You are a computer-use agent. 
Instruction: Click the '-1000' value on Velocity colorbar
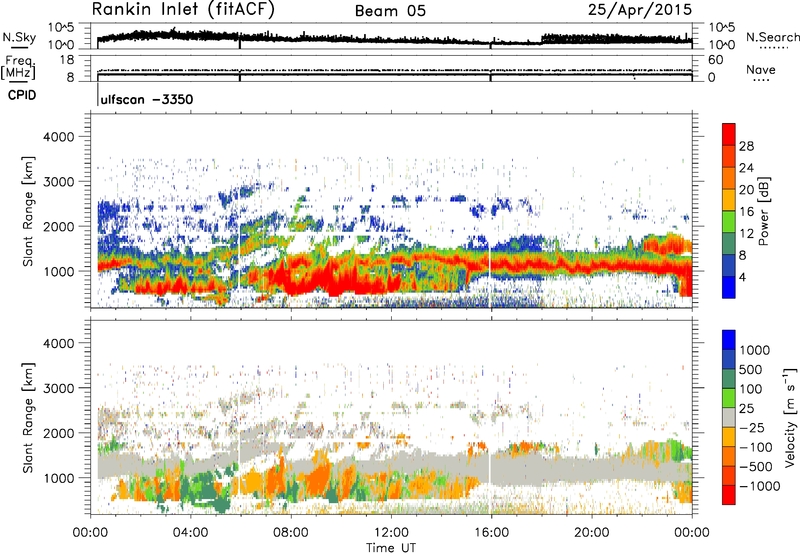point(760,486)
